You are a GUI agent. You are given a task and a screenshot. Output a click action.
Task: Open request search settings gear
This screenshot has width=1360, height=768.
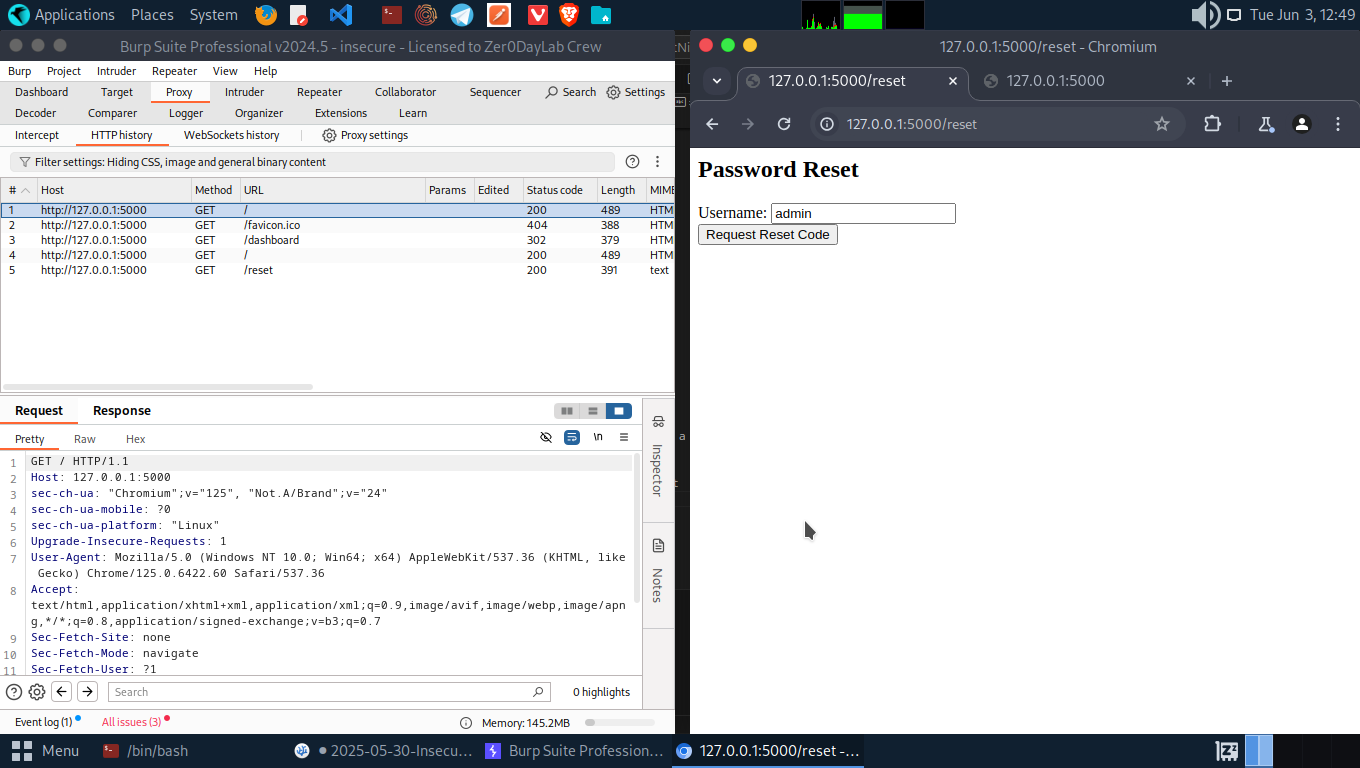click(x=37, y=692)
